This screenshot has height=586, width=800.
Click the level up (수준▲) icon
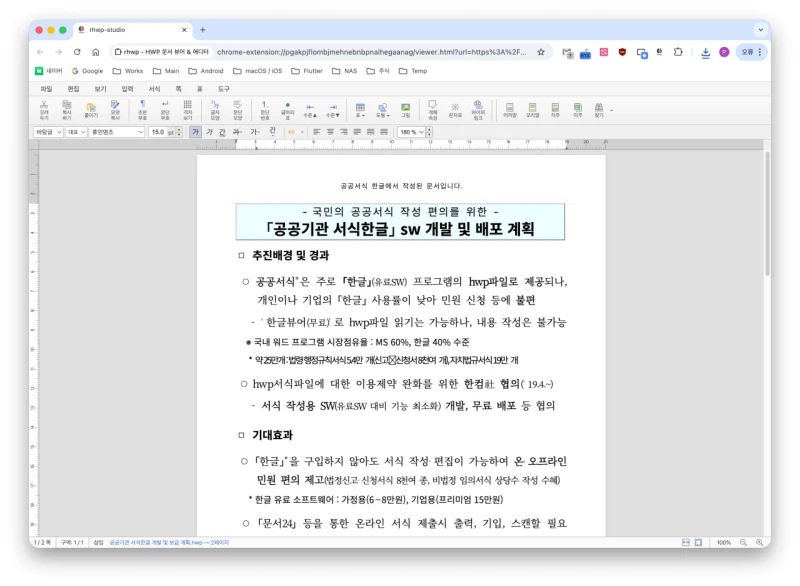(x=310, y=110)
